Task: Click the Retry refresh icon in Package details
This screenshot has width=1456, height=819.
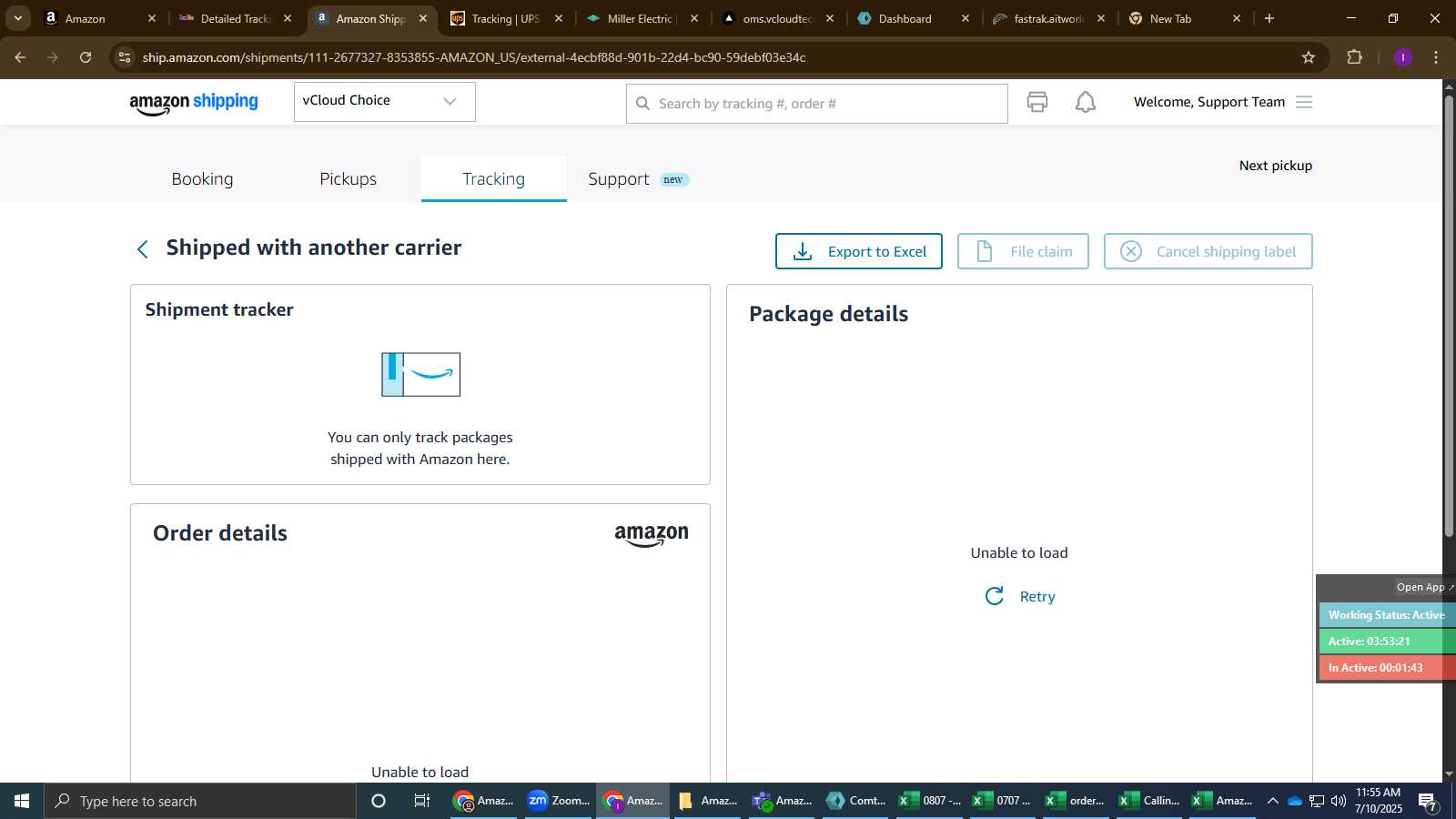Action: click(x=995, y=596)
